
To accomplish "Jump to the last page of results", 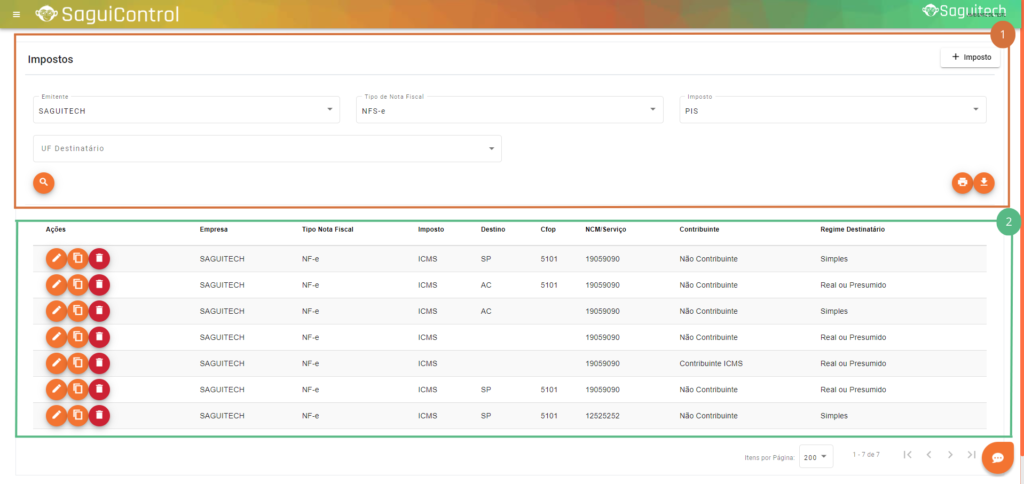I will pos(971,455).
